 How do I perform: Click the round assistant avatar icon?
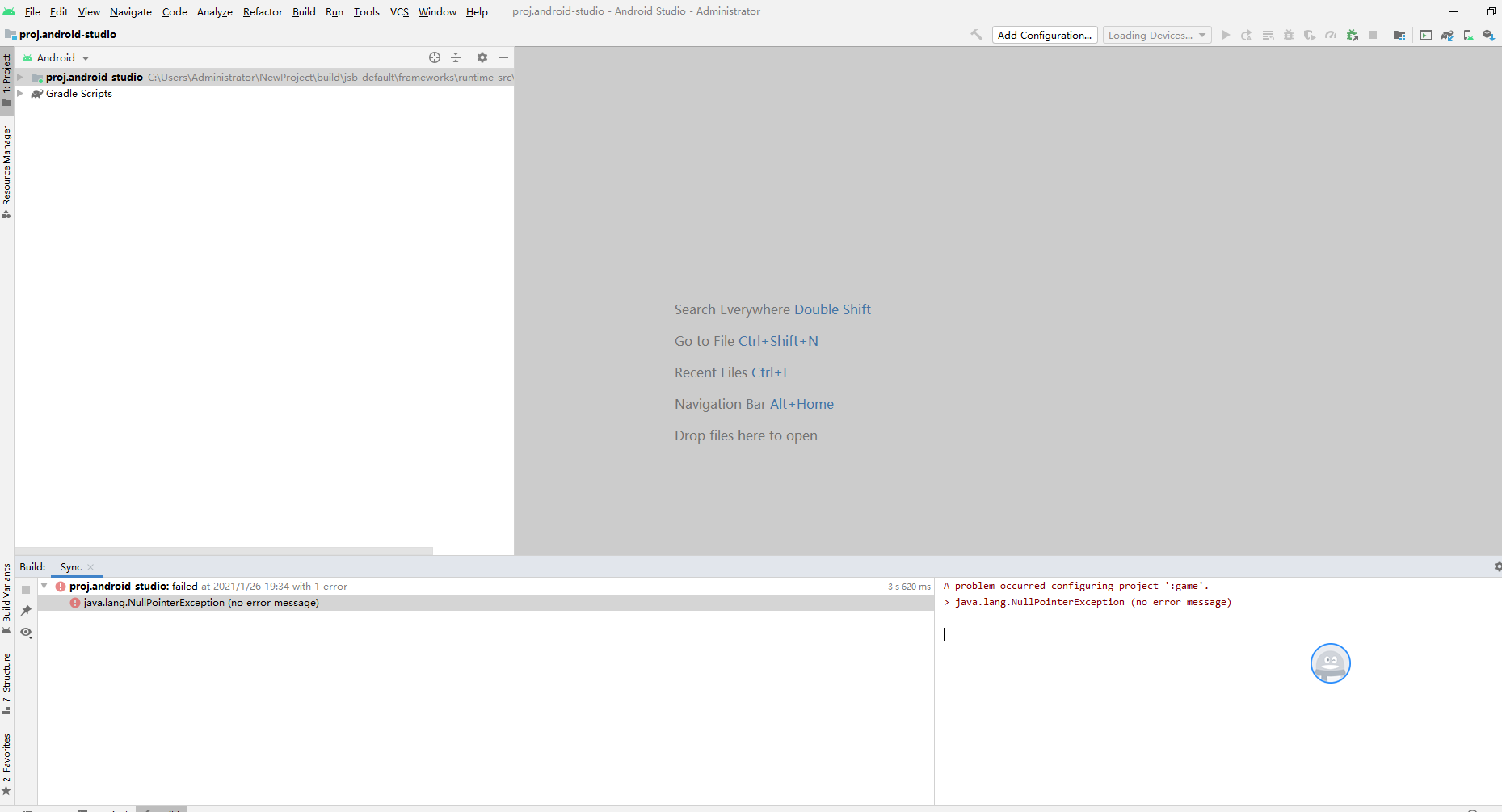click(x=1330, y=663)
